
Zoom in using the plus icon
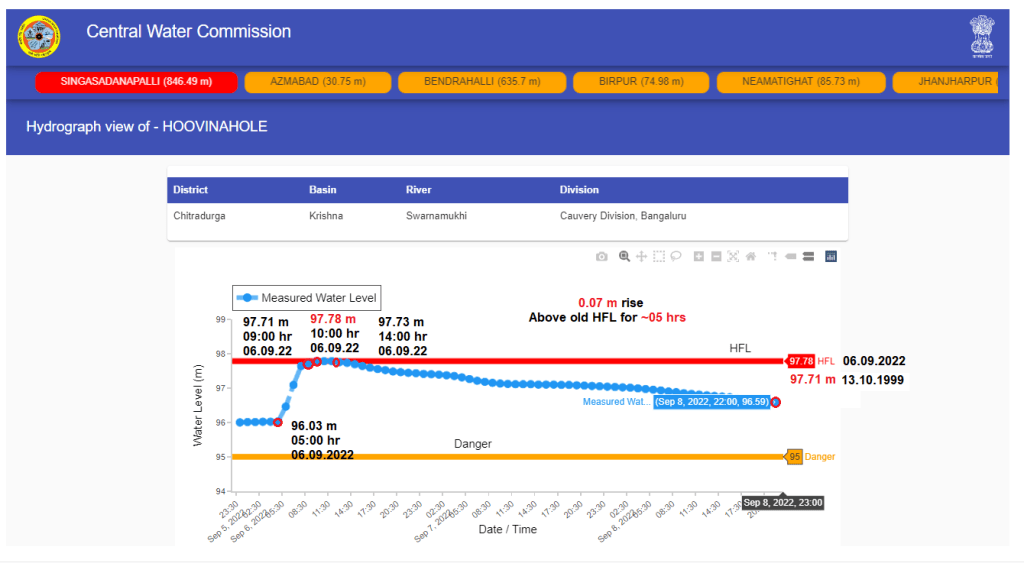coord(699,257)
